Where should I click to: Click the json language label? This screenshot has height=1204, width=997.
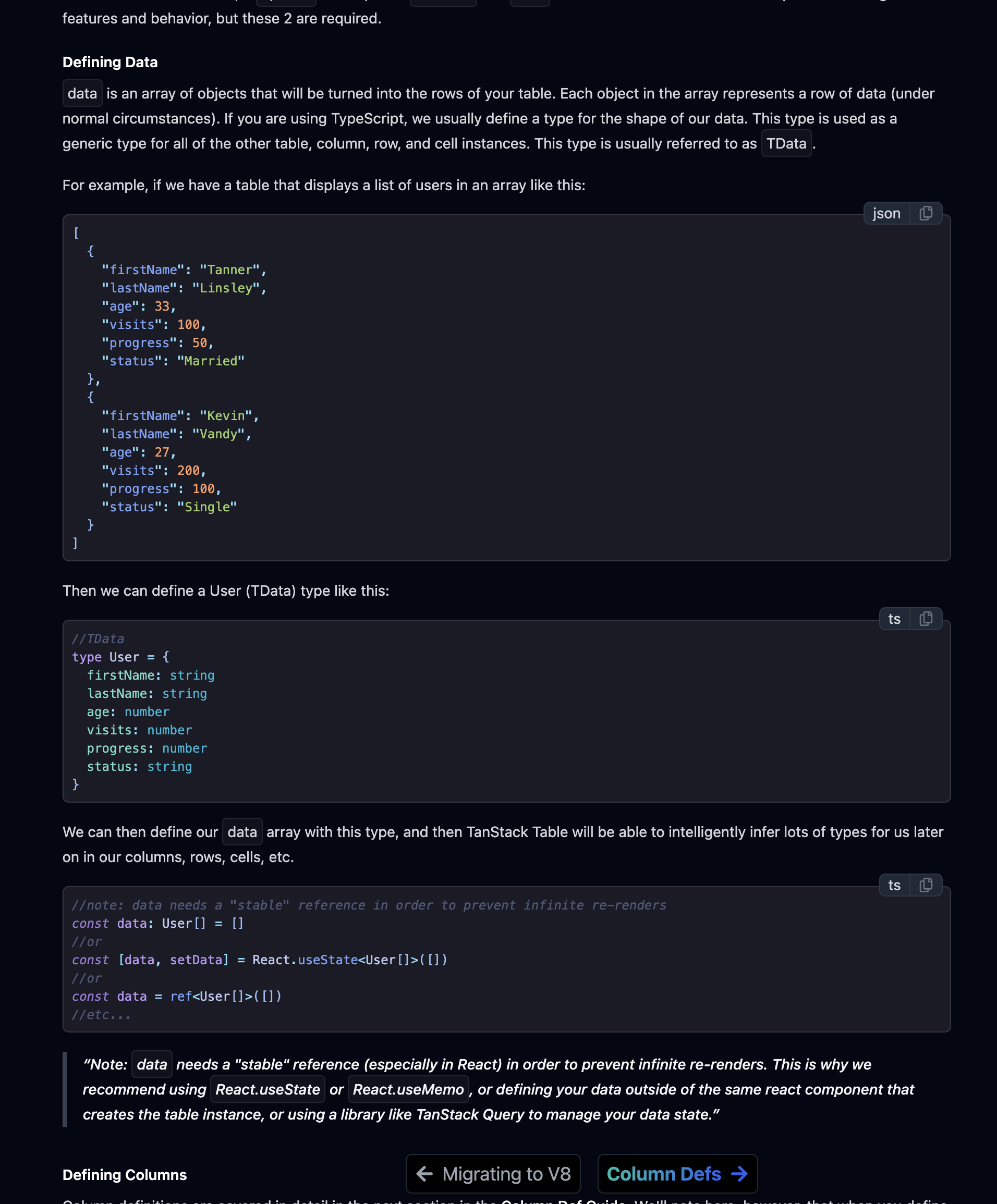click(886, 214)
